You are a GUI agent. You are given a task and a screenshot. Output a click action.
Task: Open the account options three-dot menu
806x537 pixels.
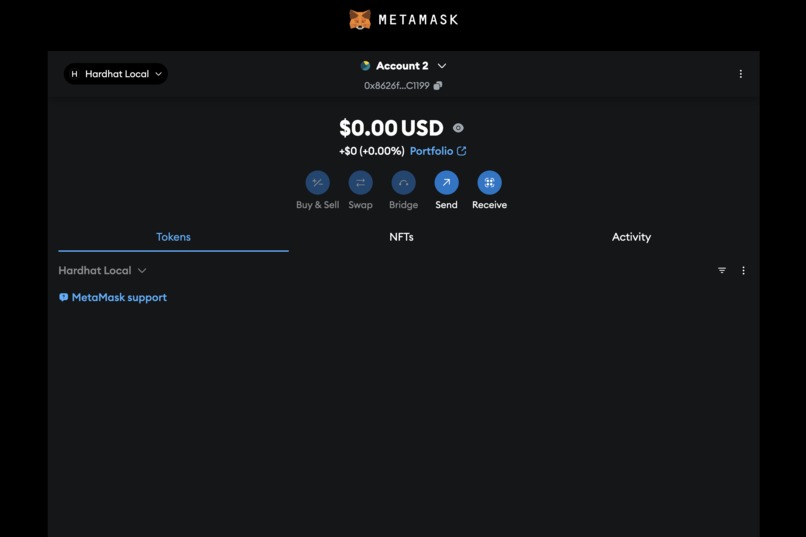coord(741,74)
